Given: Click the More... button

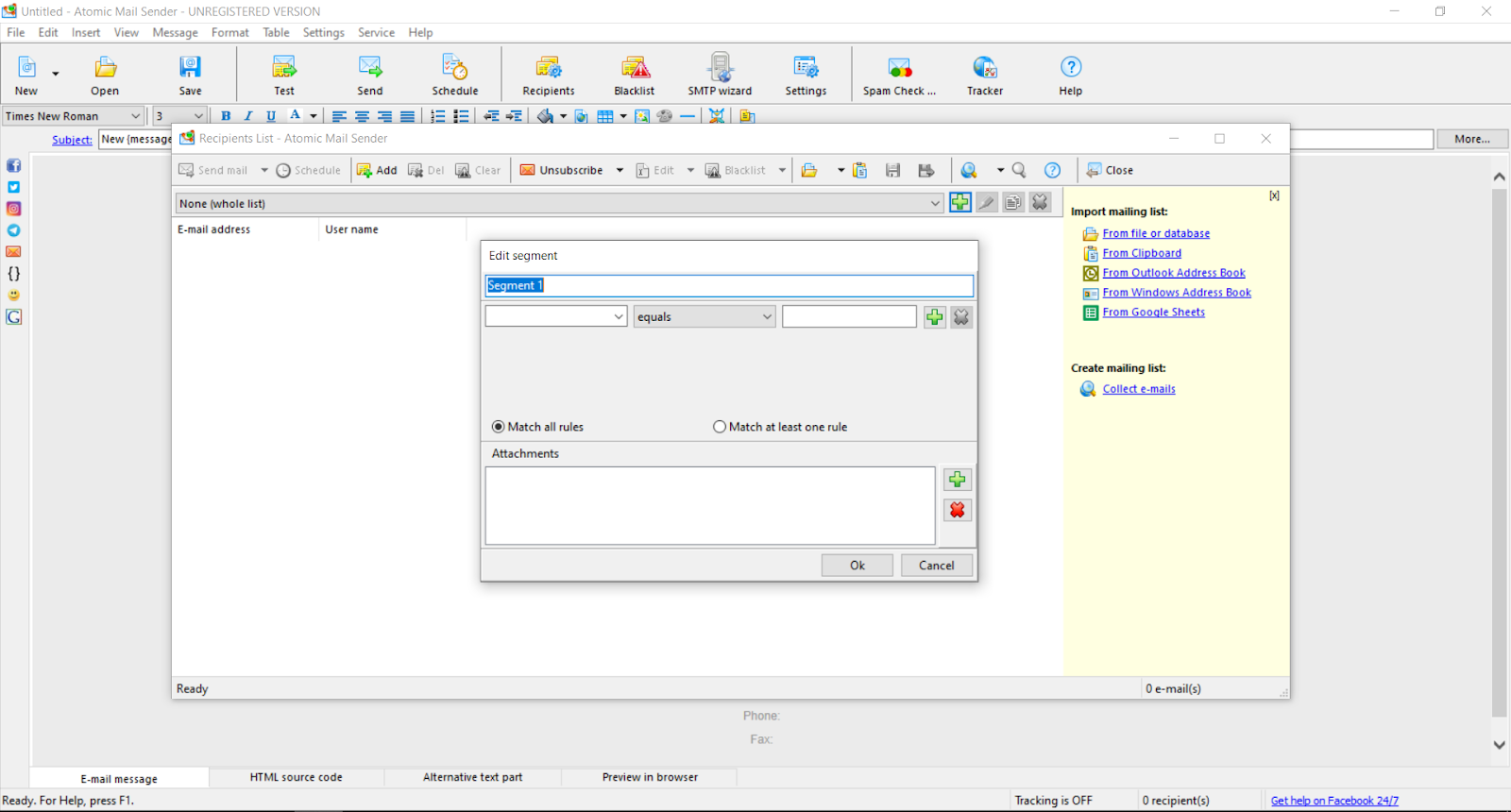Looking at the screenshot, I should click(x=1472, y=139).
